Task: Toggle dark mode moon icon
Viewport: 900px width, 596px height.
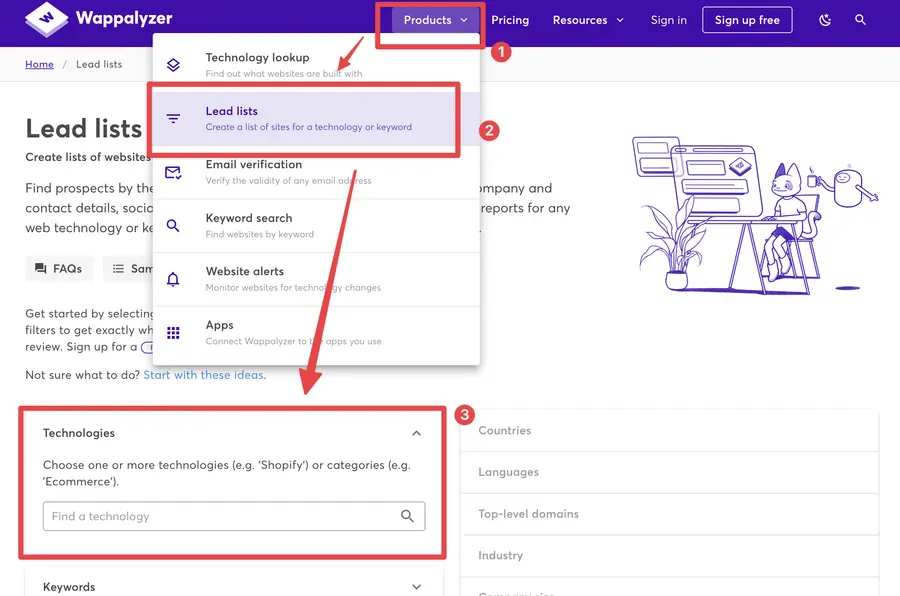Action: coord(825,20)
